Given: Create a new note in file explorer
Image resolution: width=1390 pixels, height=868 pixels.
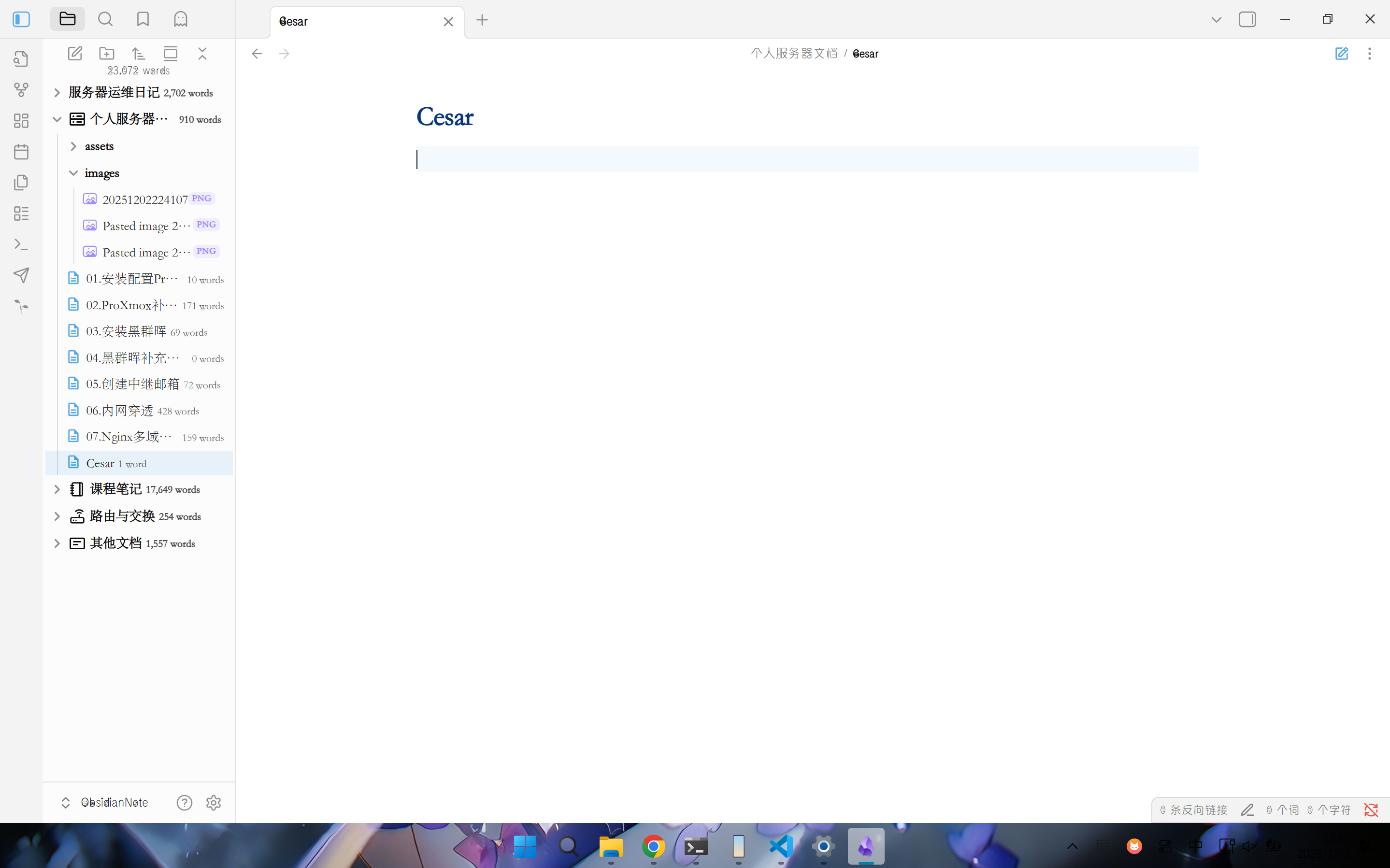Looking at the screenshot, I should click(74, 54).
